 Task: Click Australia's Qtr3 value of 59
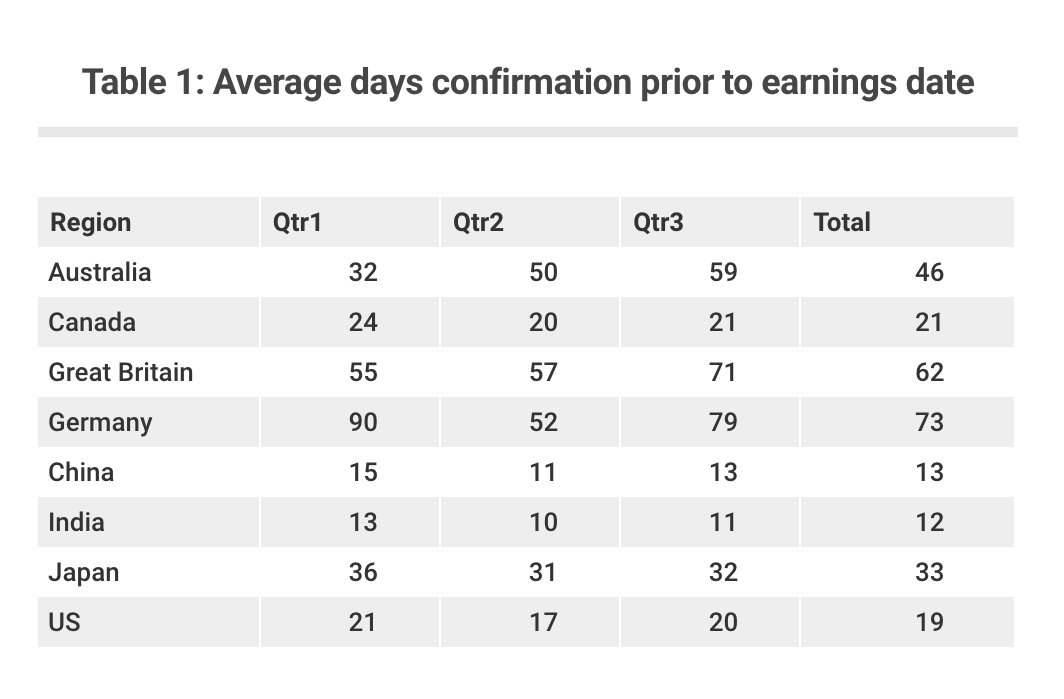[x=723, y=272]
